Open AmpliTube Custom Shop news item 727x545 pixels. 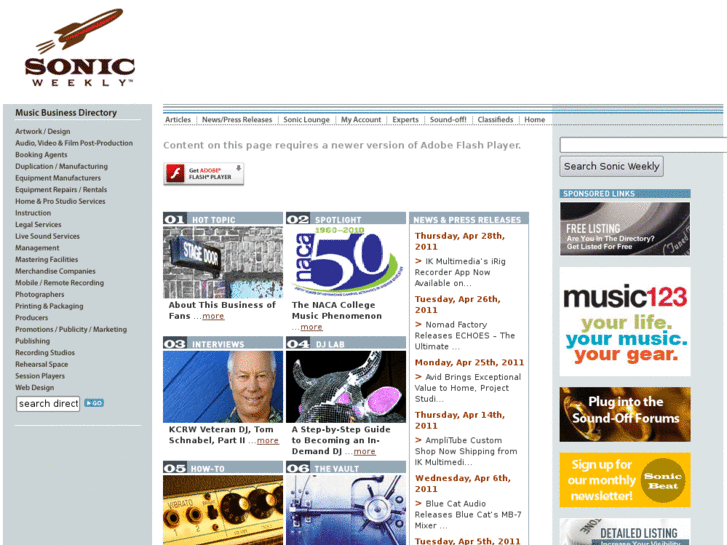pyautogui.click(x=466, y=451)
